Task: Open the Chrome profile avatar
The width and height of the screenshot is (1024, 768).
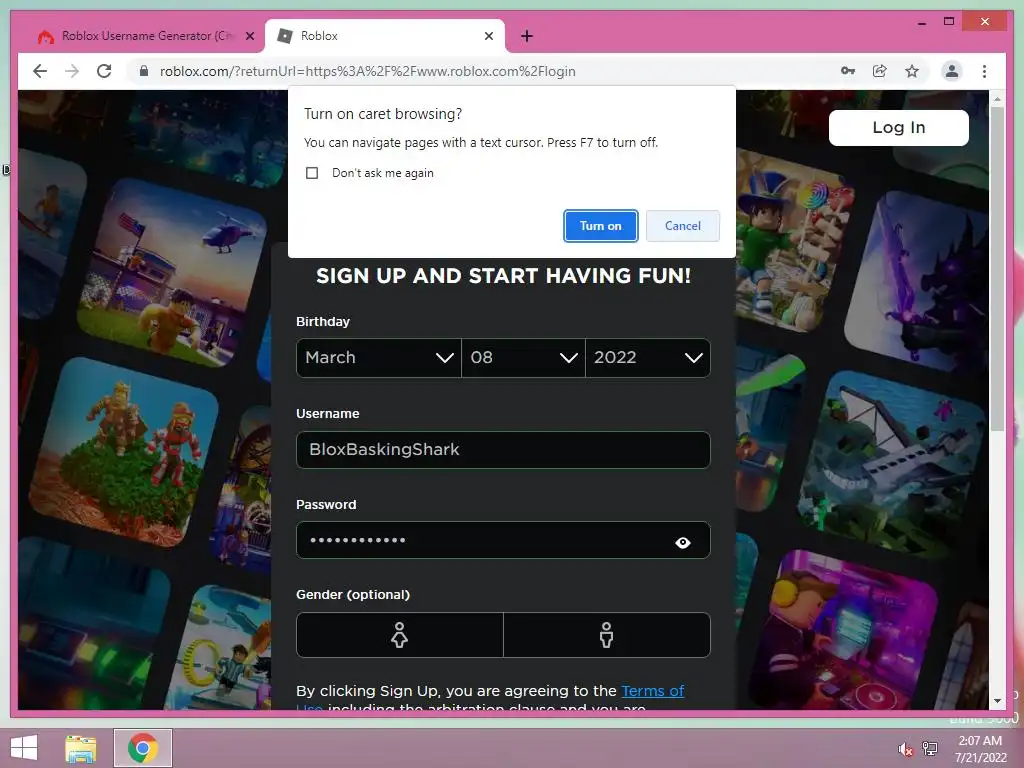Action: tap(952, 71)
